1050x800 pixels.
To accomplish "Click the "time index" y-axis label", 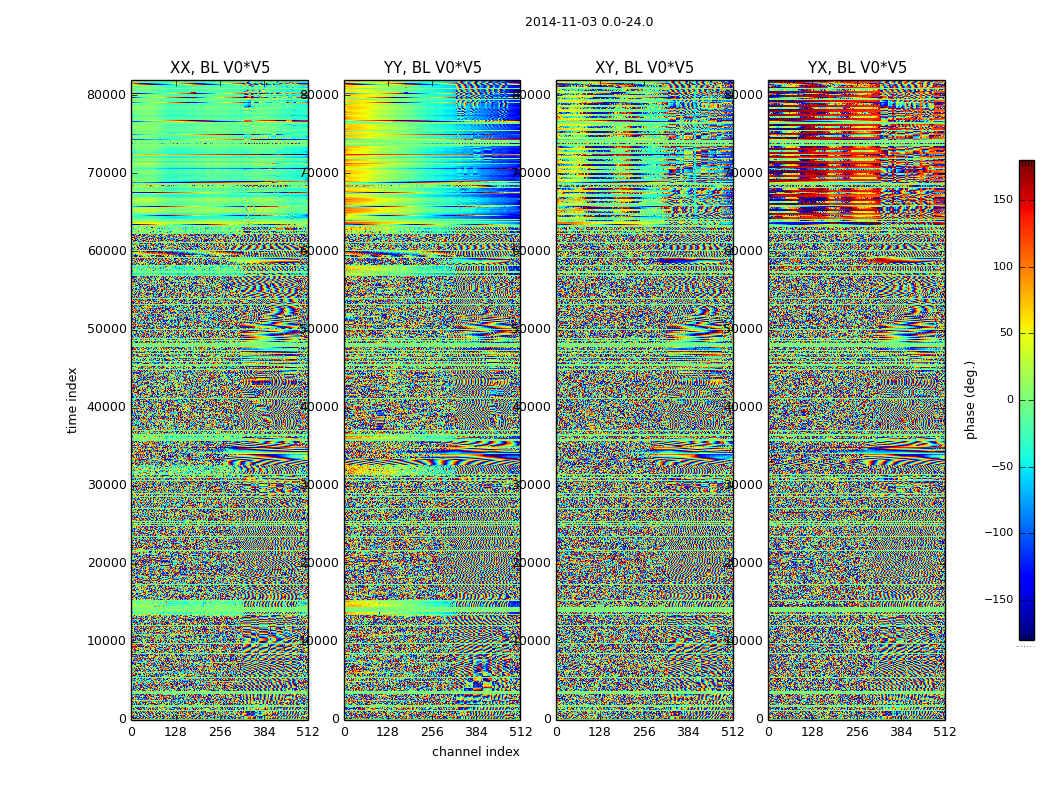I will click(x=72, y=400).
